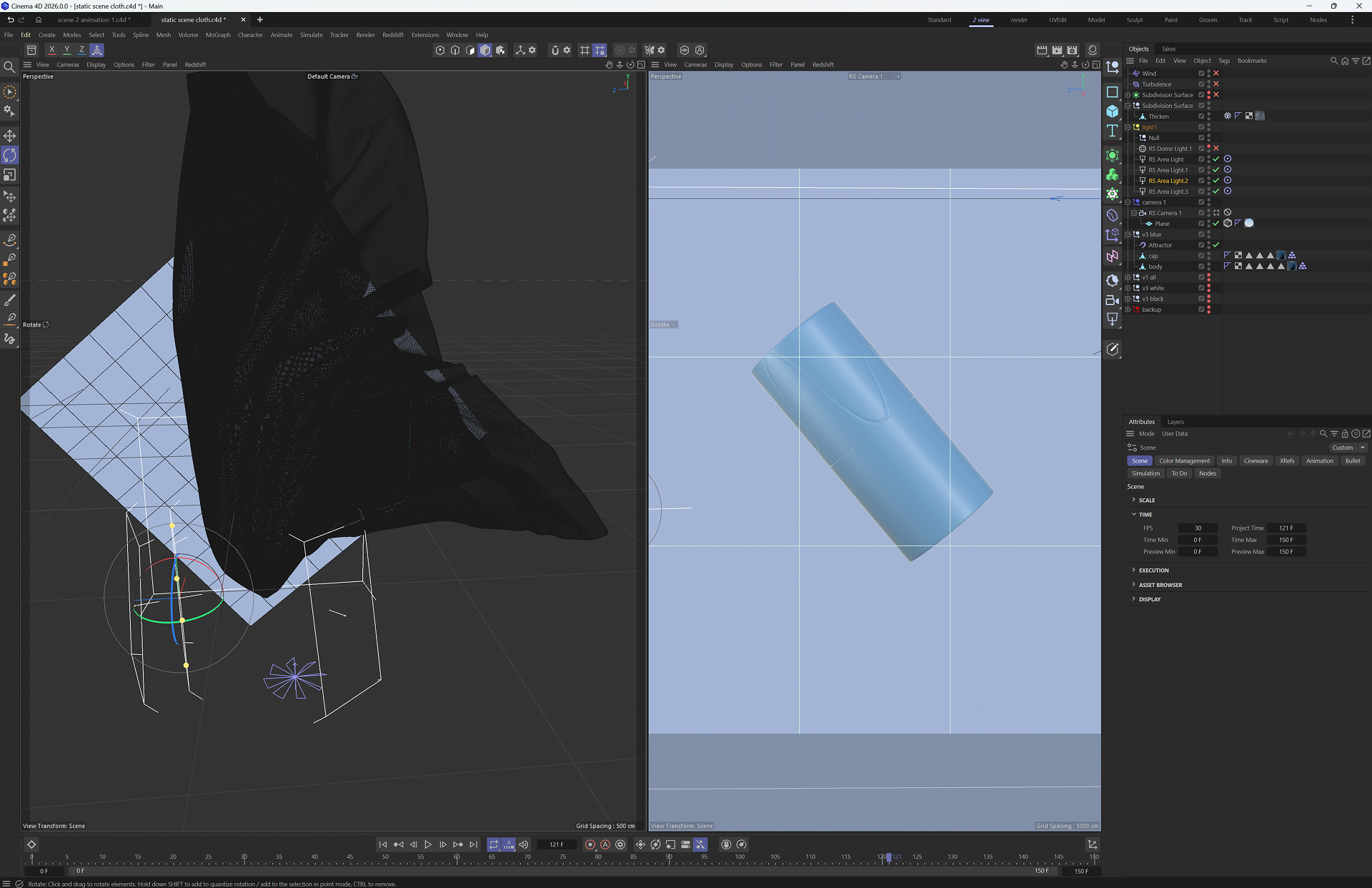Select the Move tool in left toolbar
This screenshot has height=888, width=1372.
[10, 136]
